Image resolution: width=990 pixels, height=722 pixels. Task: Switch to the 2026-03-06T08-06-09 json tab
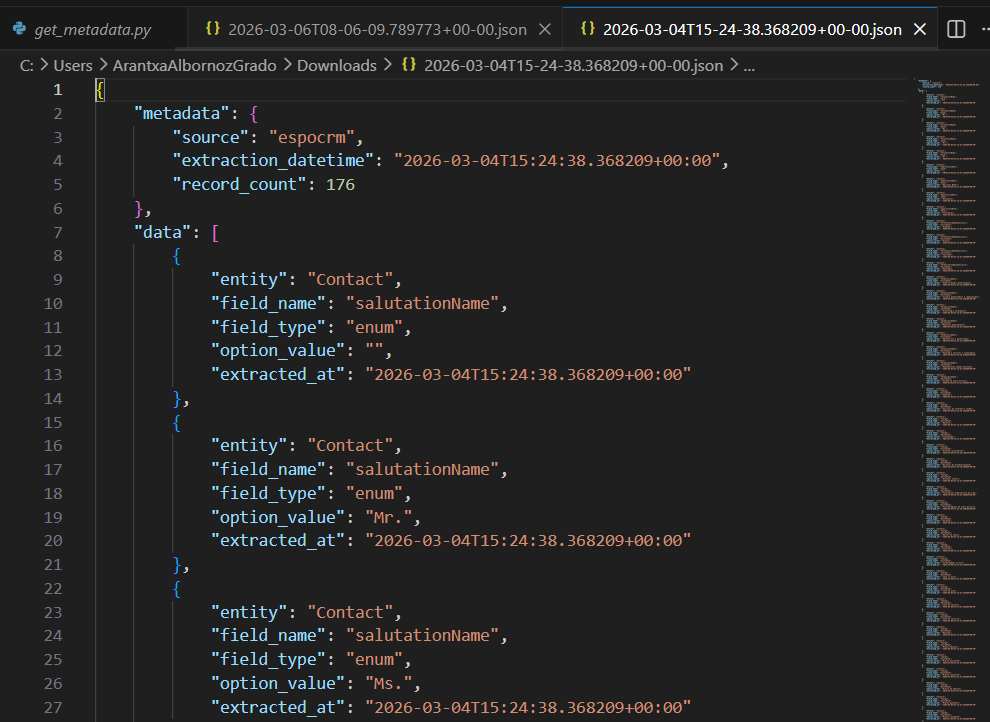coord(377,29)
